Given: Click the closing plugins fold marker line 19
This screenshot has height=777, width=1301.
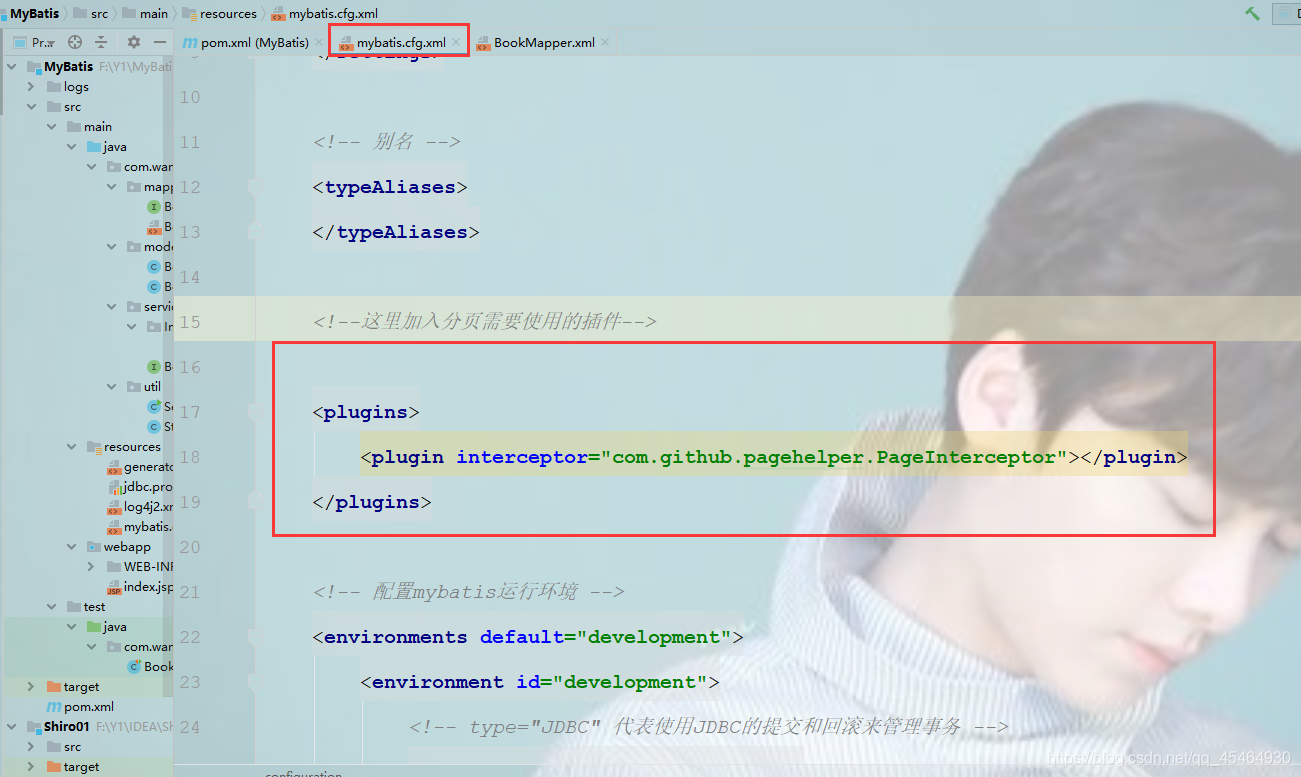Looking at the screenshot, I should point(256,502).
